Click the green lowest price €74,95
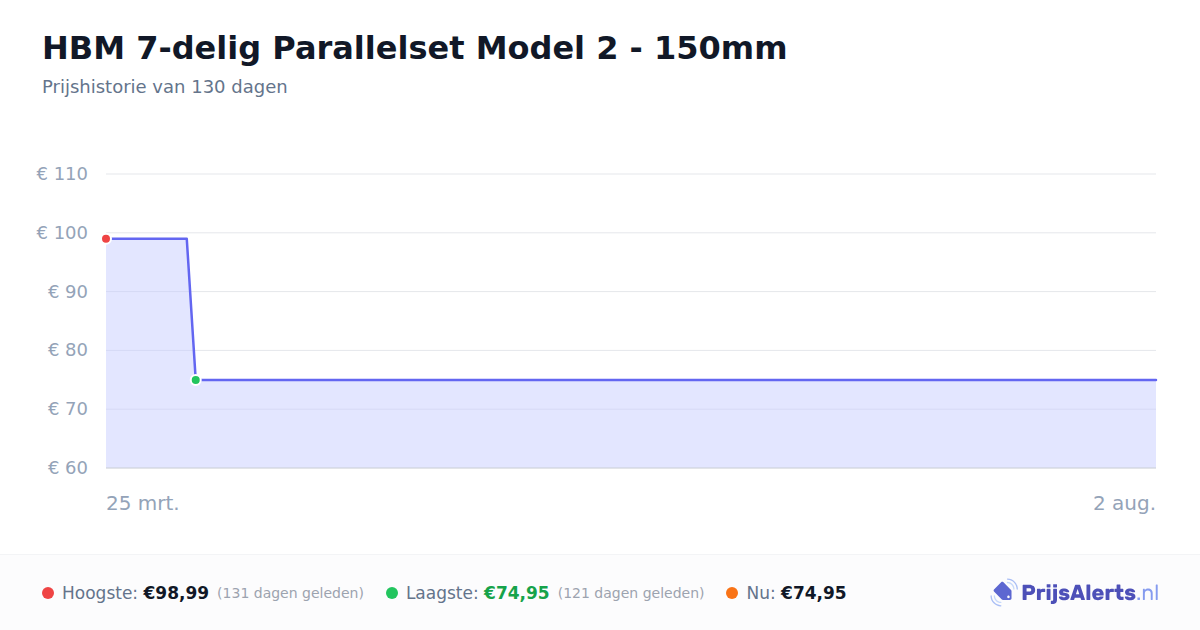Screen dimensions: 1200x630 (x=517, y=593)
